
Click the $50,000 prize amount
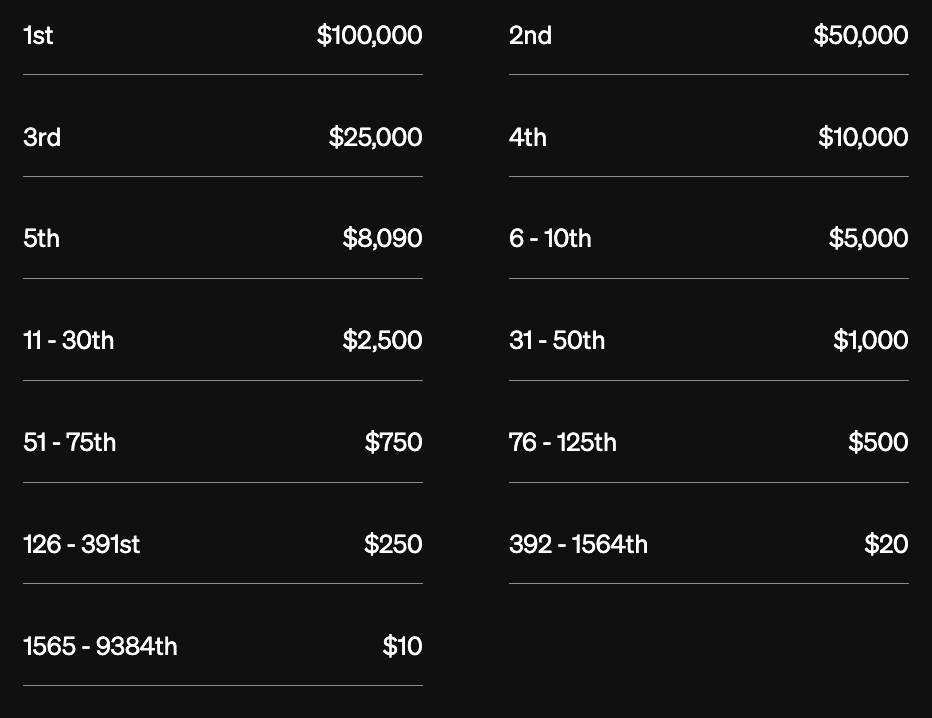pos(861,36)
